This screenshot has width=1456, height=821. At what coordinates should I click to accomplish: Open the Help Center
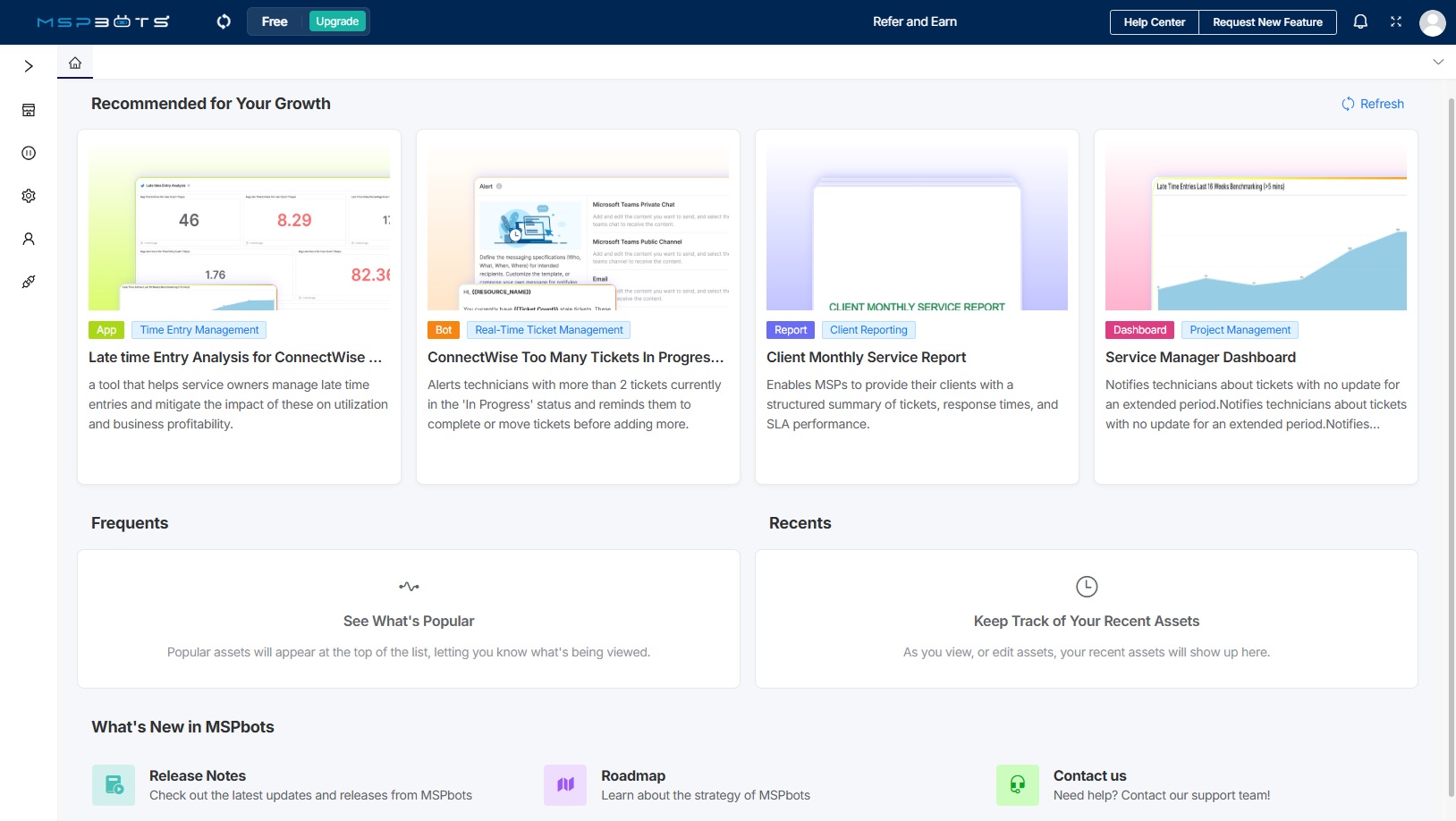(1154, 22)
